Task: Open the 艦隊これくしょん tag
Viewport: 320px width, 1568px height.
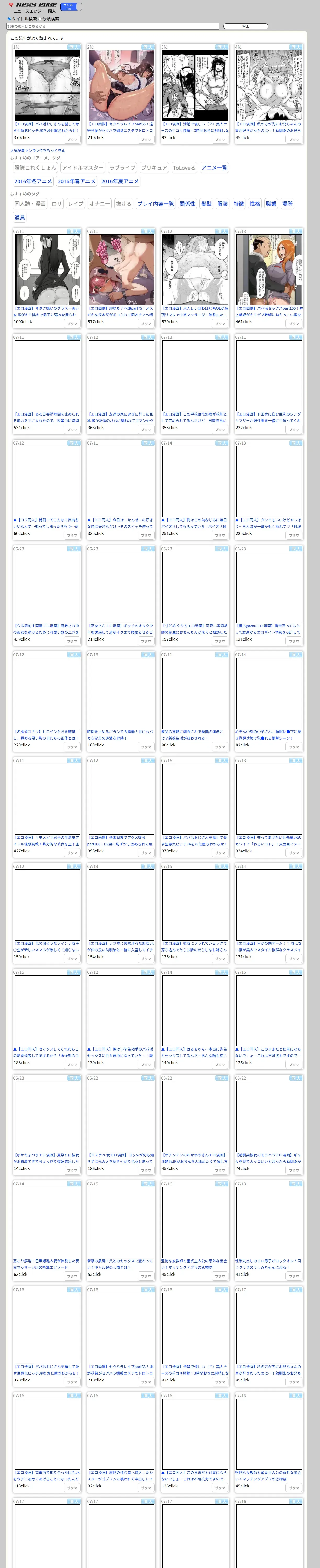Action: click(x=35, y=168)
